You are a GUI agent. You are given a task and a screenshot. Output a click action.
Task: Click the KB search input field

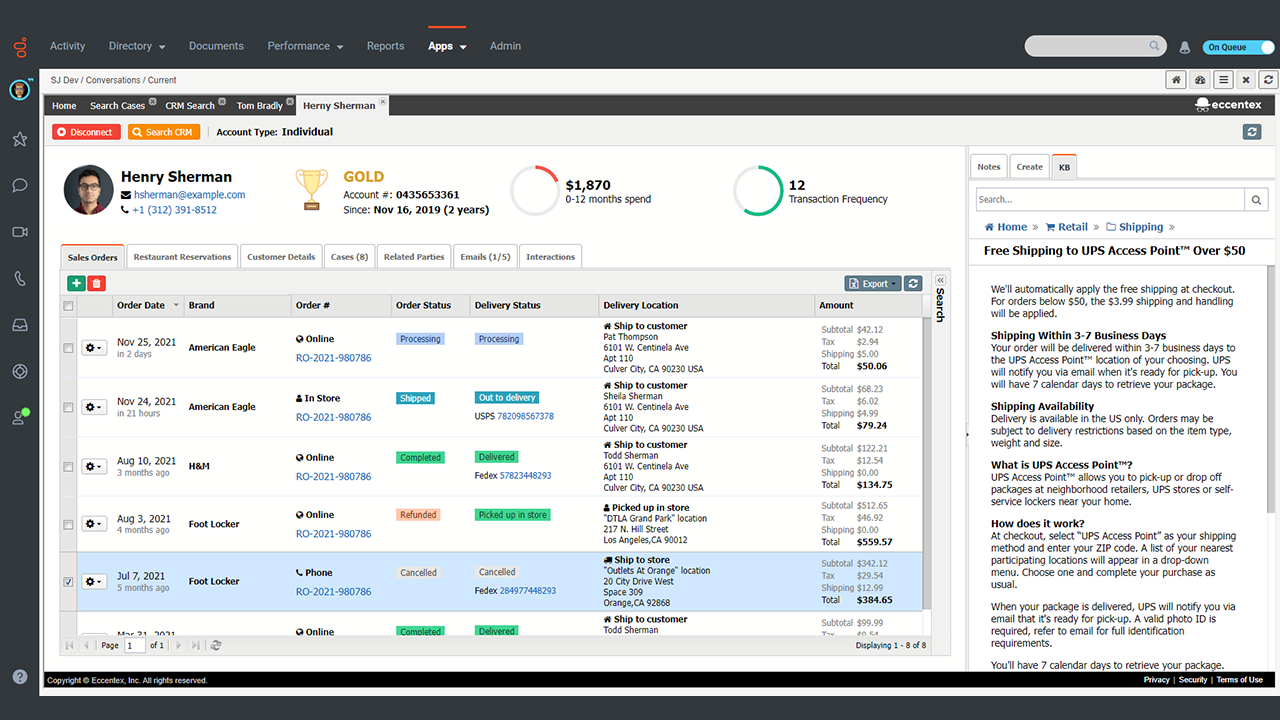tap(1110, 200)
